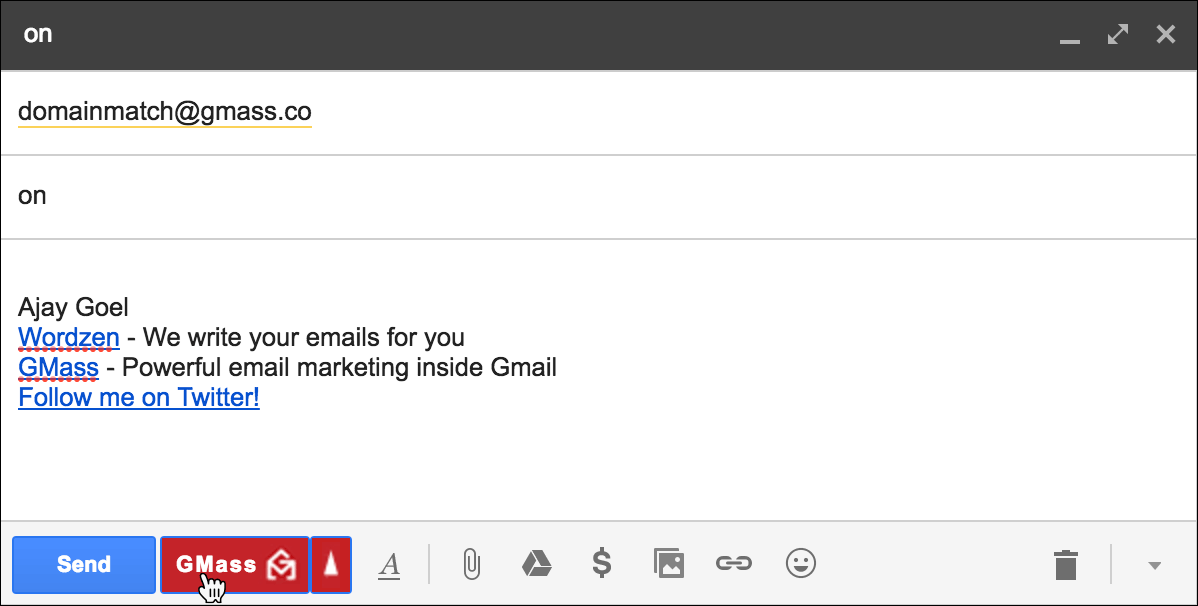Attach files with the paperclip icon
Screen dimensions: 1198x606
472,565
